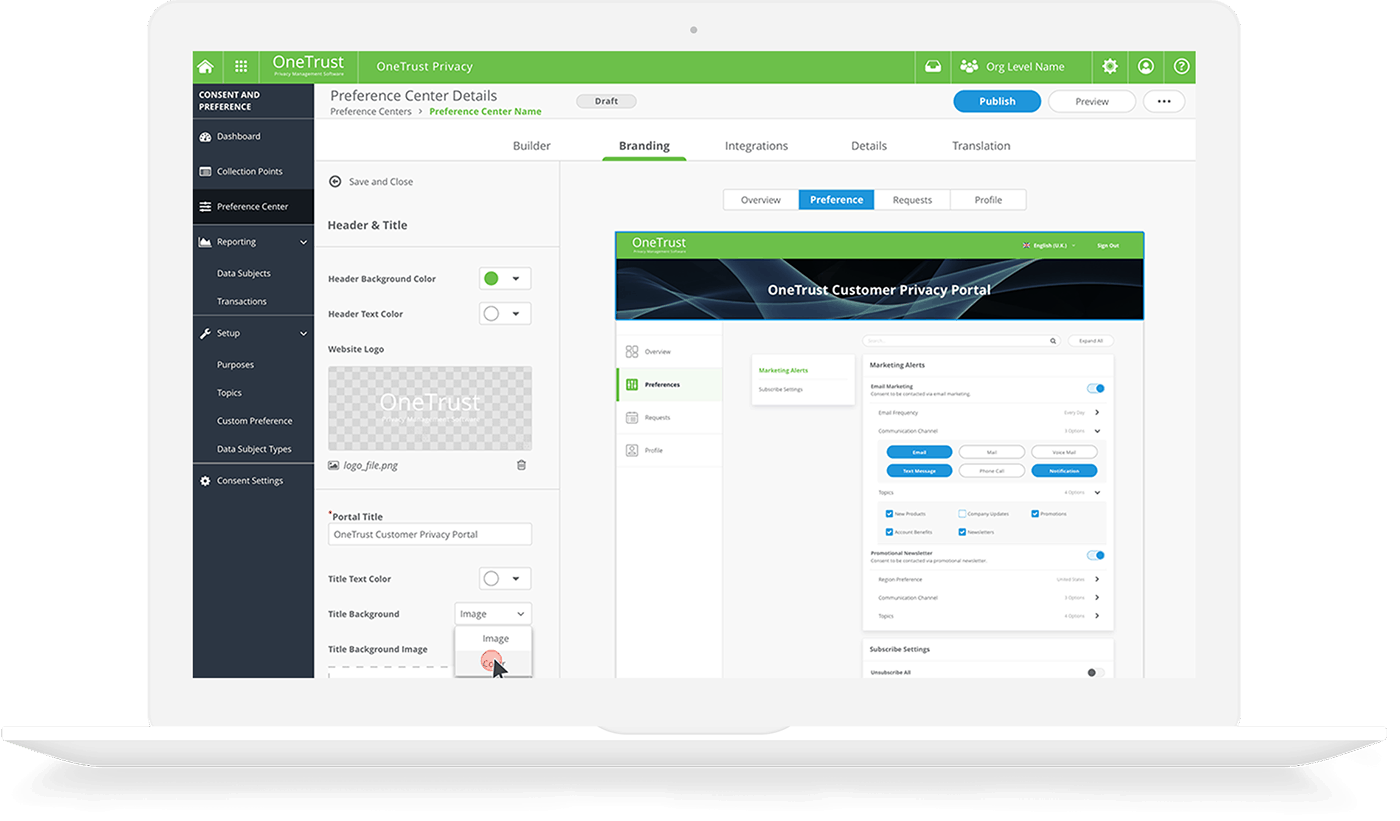The image size is (1400, 821).
Task: Click the search field in preview
Action: click(x=961, y=341)
